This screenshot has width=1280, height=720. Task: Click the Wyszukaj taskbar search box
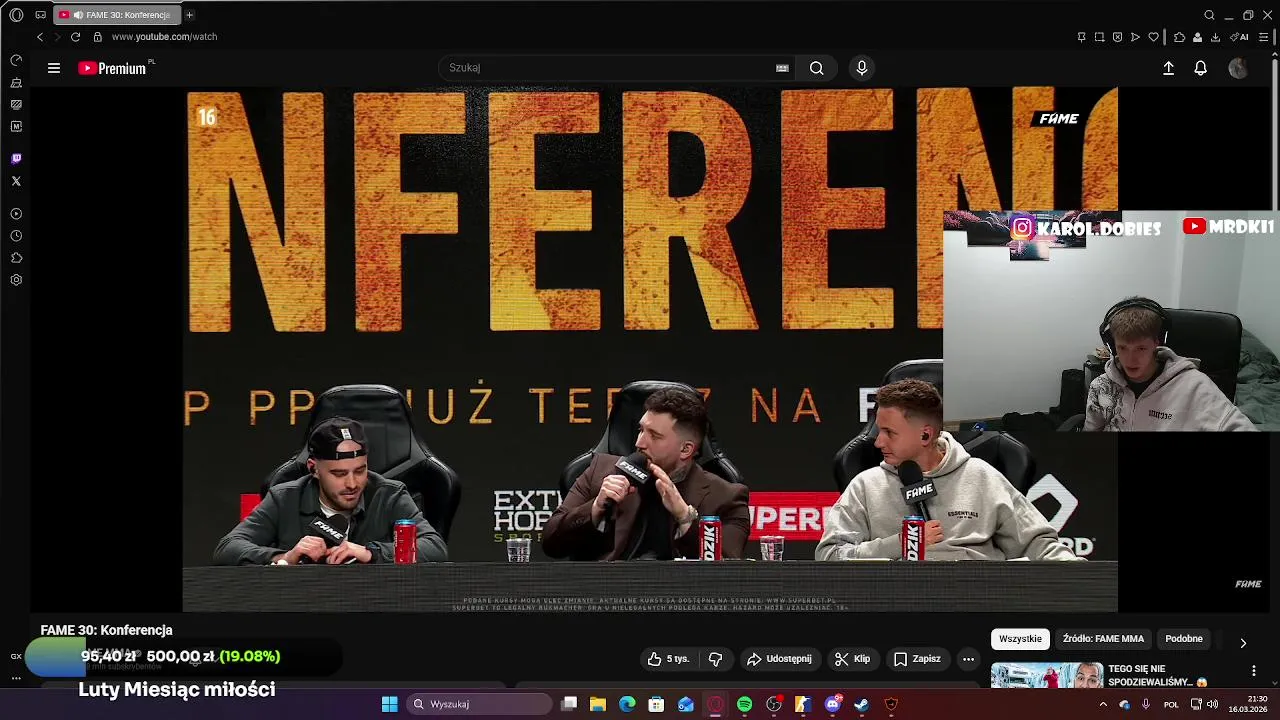pyautogui.click(x=480, y=704)
